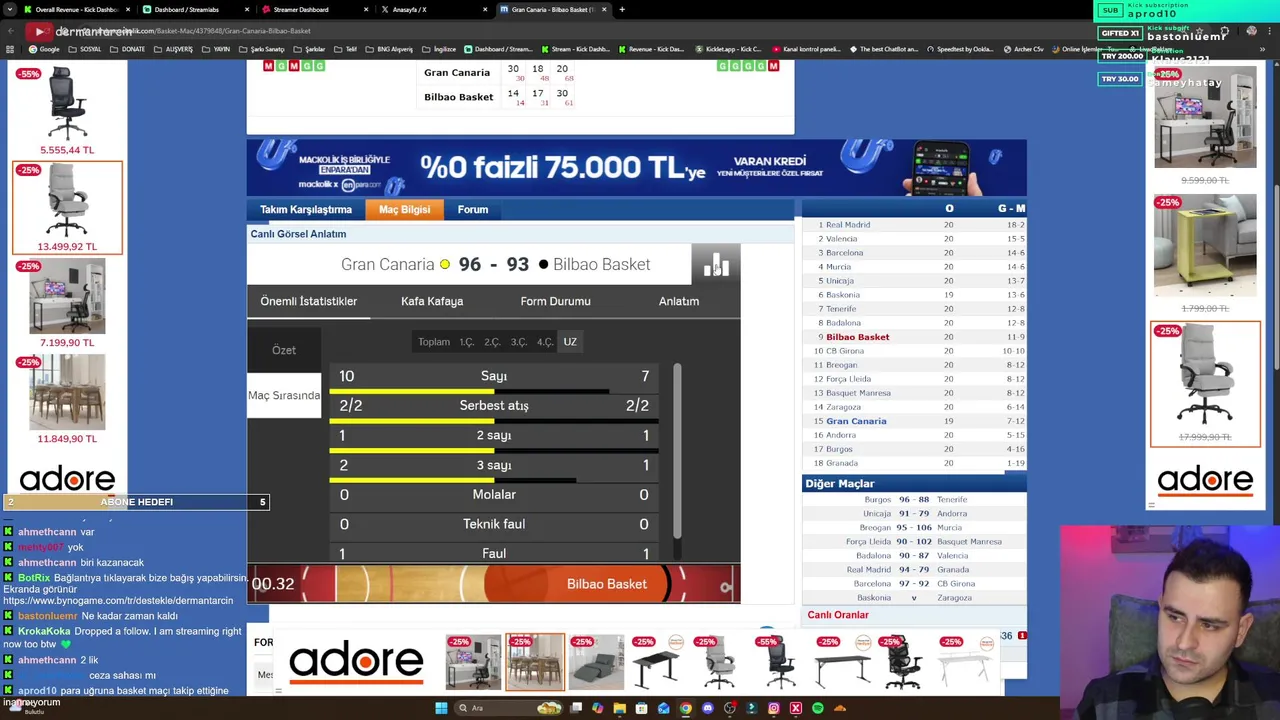The width and height of the screenshot is (1280, 720).
Task: Click the YouTube play icon overlay
Action: point(40,32)
